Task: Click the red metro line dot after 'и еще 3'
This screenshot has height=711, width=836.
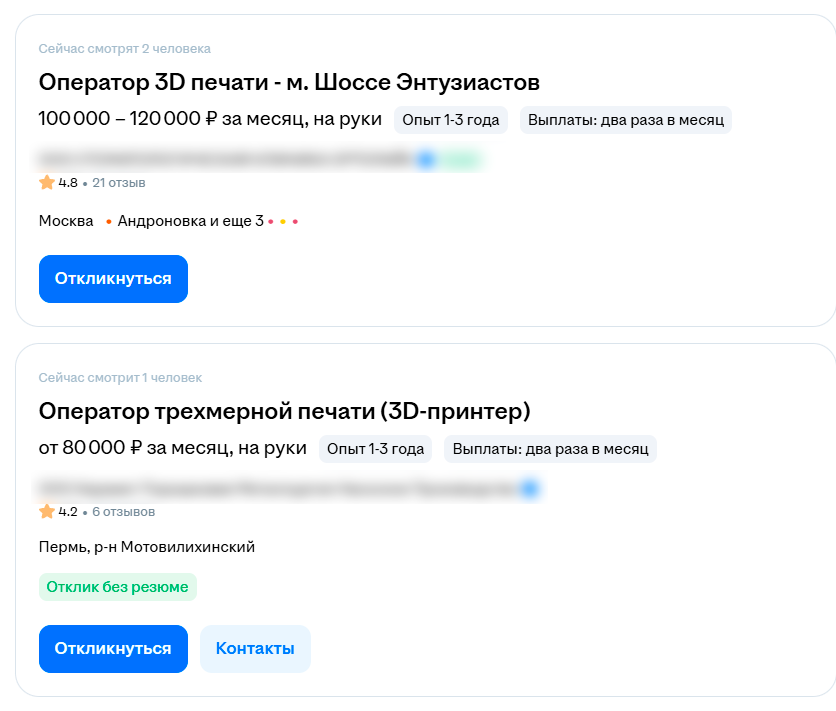Action: (x=270, y=221)
